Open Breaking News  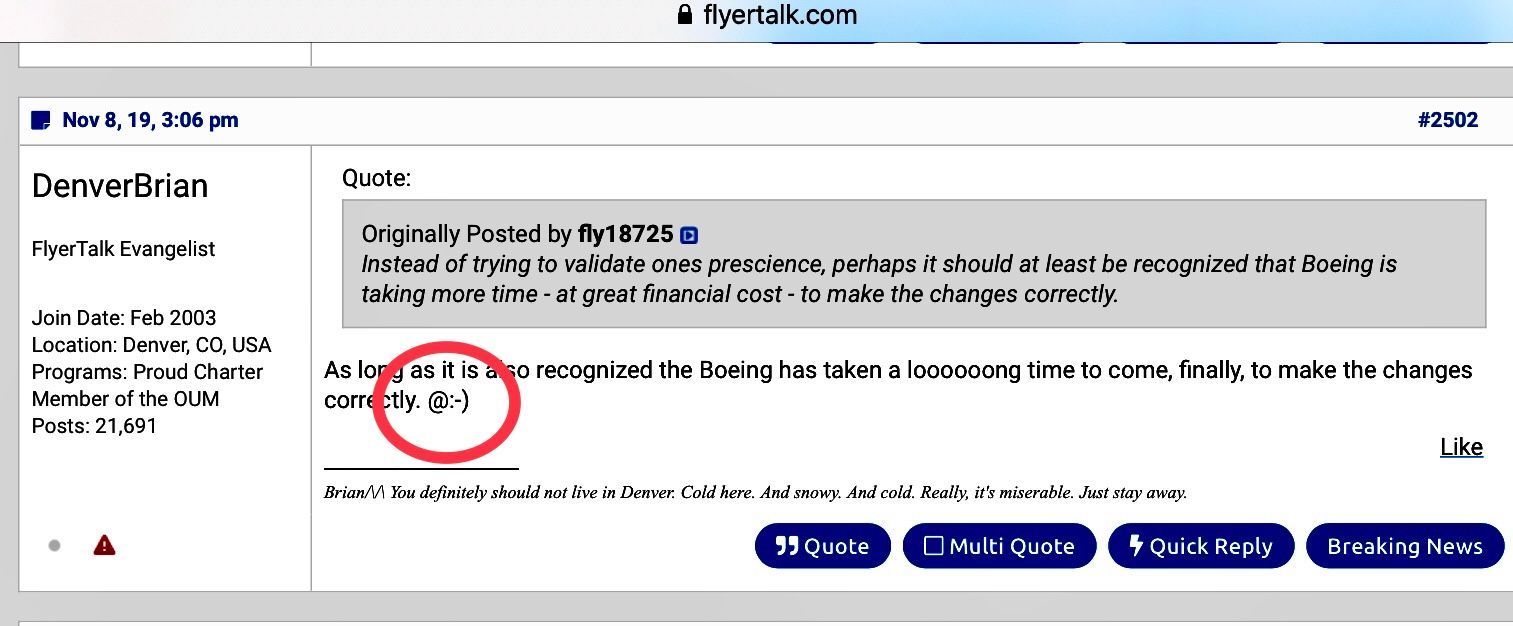coord(1404,546)
